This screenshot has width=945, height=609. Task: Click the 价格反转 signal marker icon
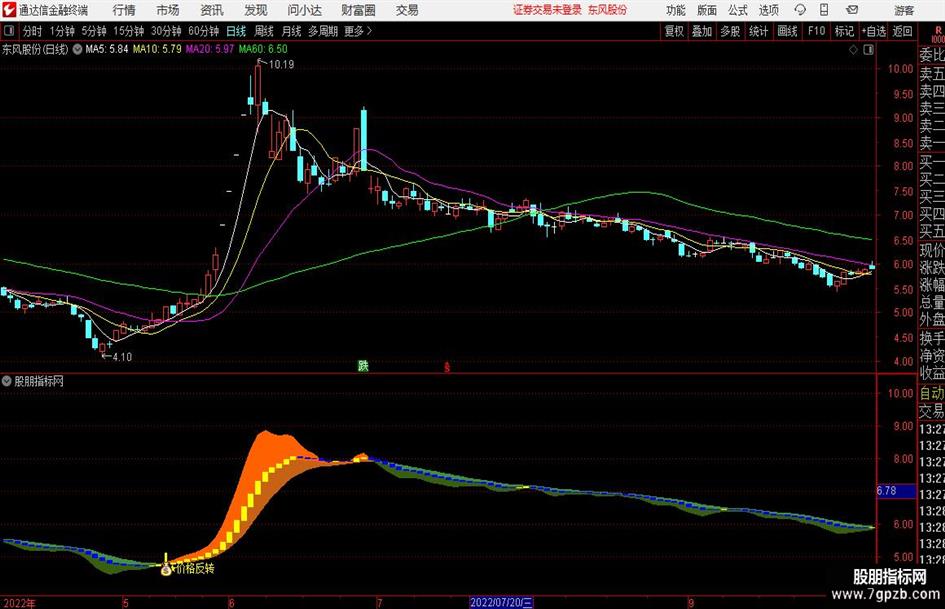166,569
